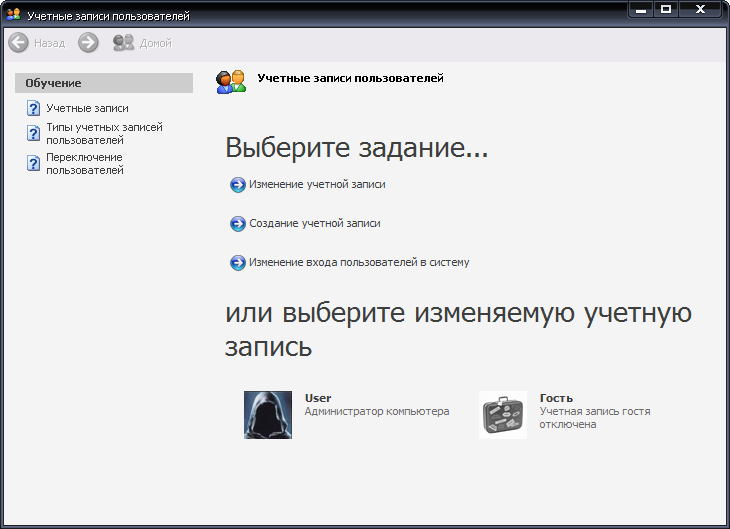Click the title bar application icon

click(x=14, y=14)
